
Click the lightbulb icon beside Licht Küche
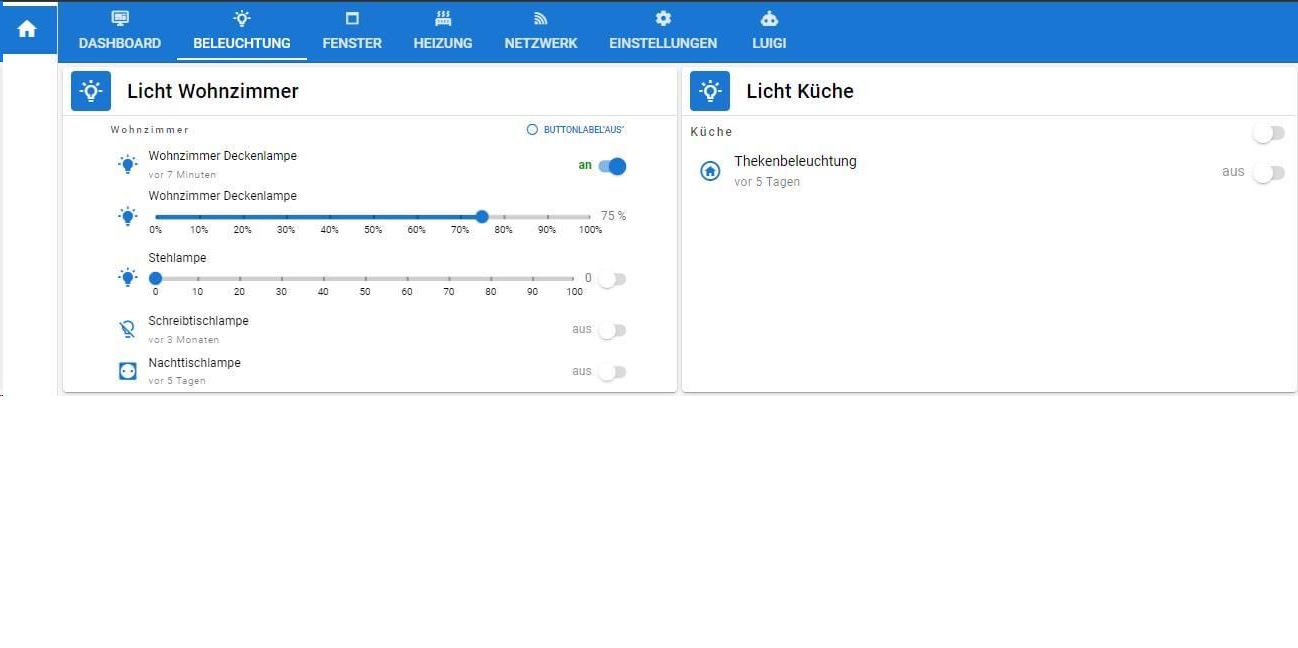click(x=710, y=91)
